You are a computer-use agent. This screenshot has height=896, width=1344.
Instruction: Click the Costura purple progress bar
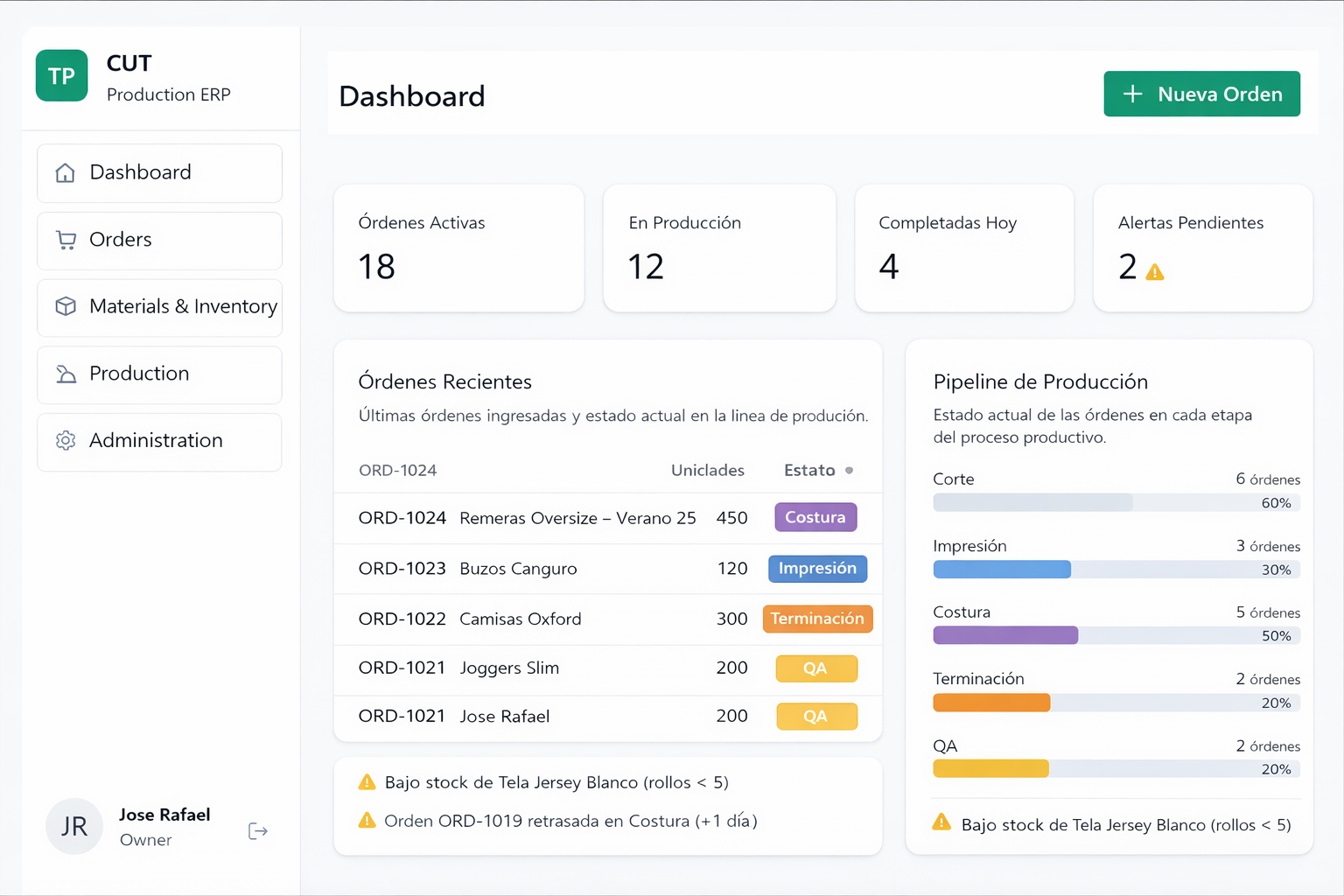[1005, 635]
